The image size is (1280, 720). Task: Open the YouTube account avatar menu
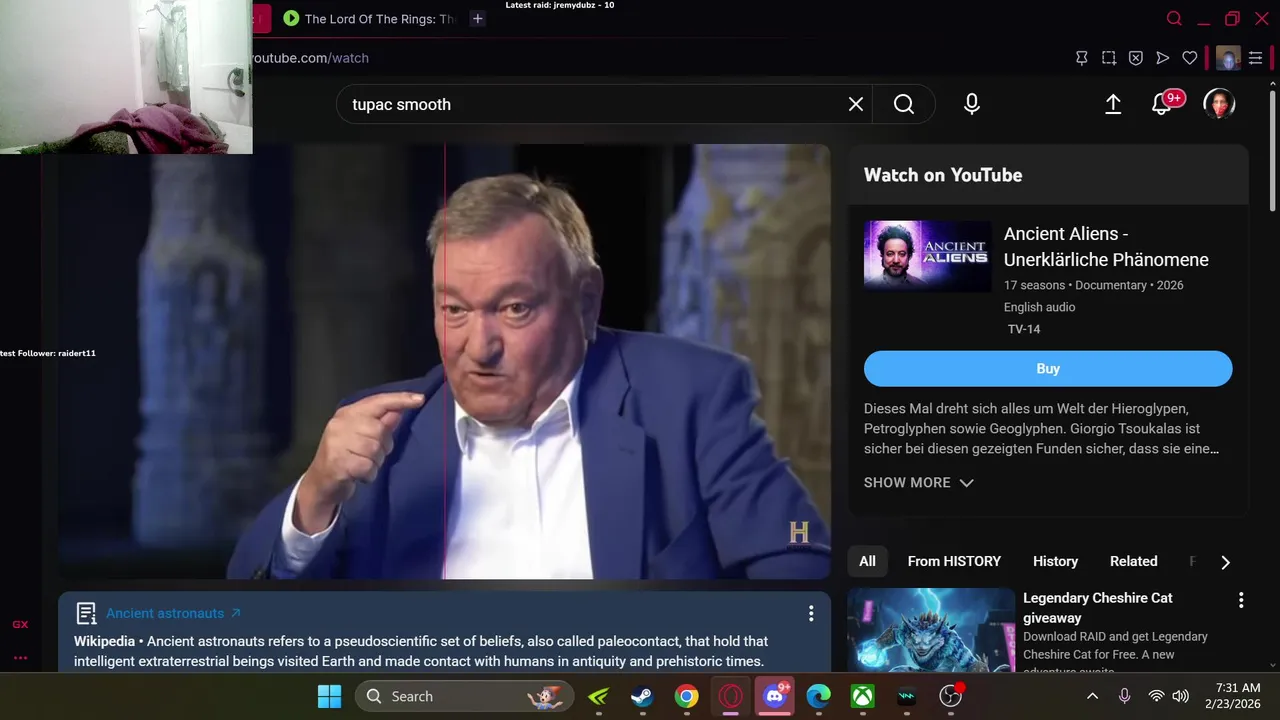1219,104
